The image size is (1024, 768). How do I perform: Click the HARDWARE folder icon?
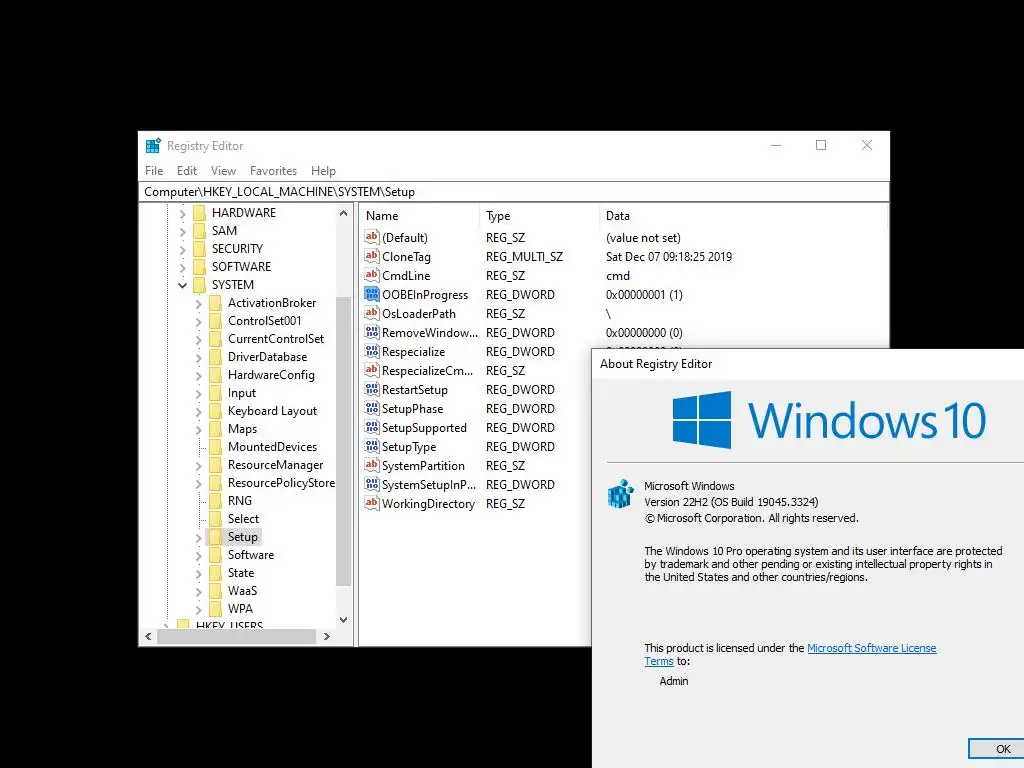click(x=200, y=213)
